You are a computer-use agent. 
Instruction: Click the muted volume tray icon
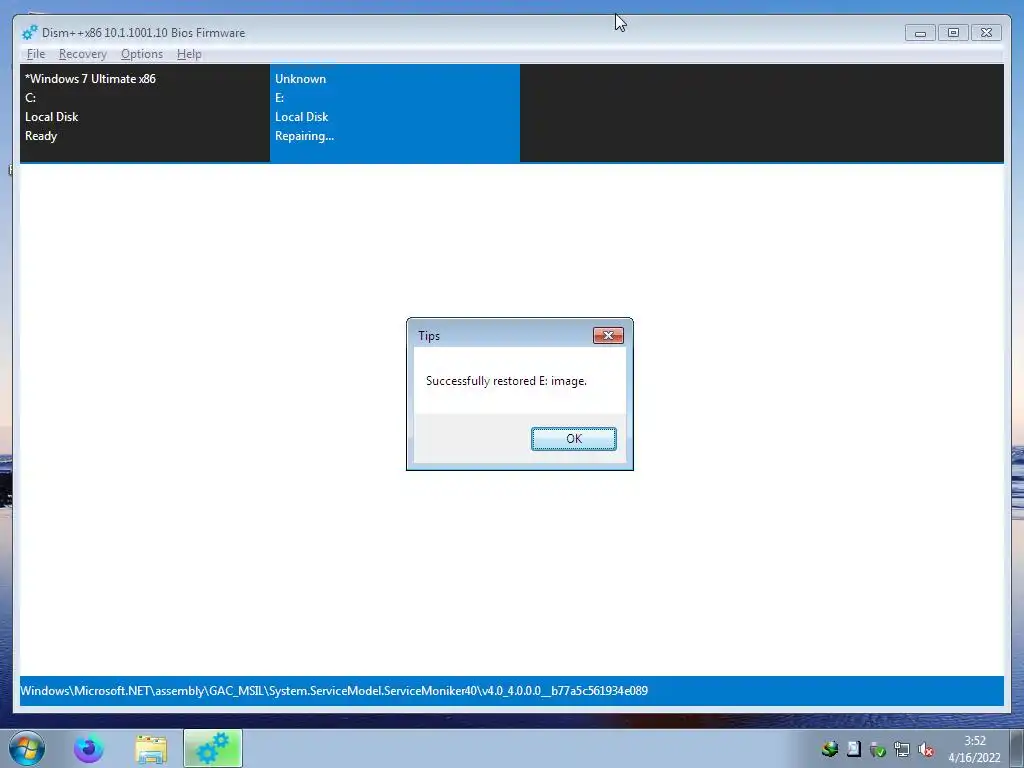pyautogui.click(x=925, y=750)
